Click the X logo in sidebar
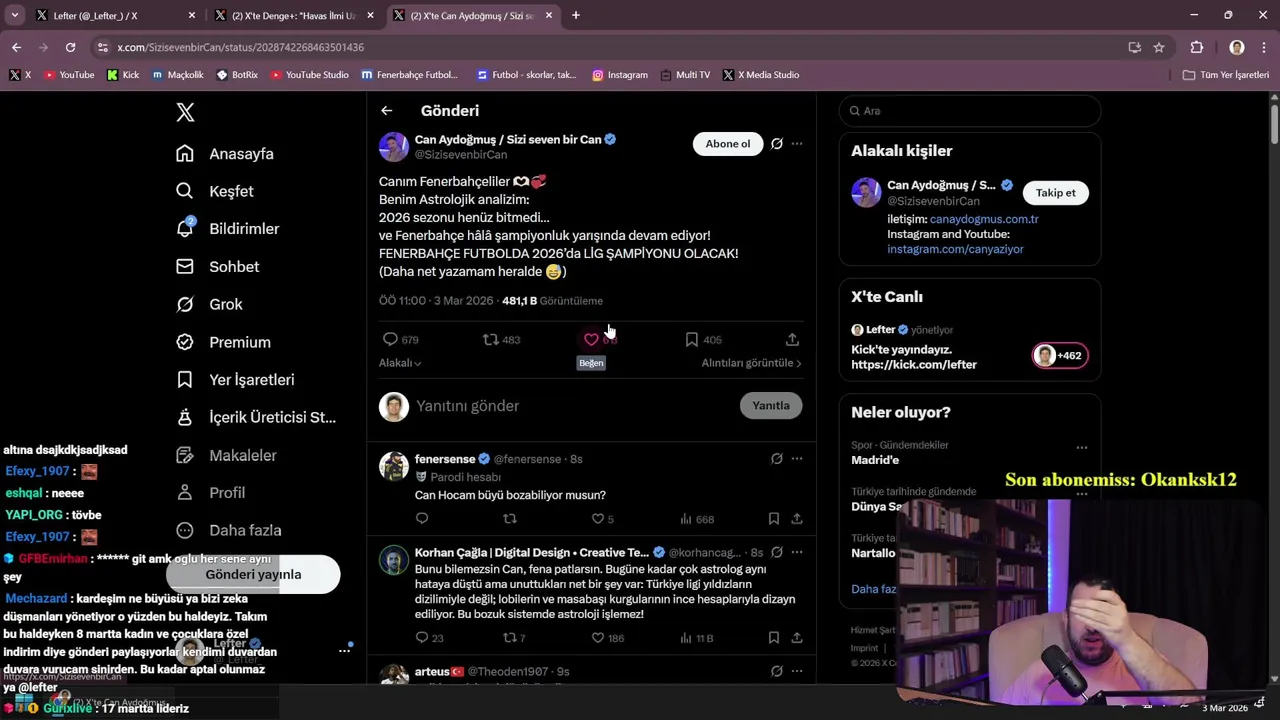 (x=185, y=112)
